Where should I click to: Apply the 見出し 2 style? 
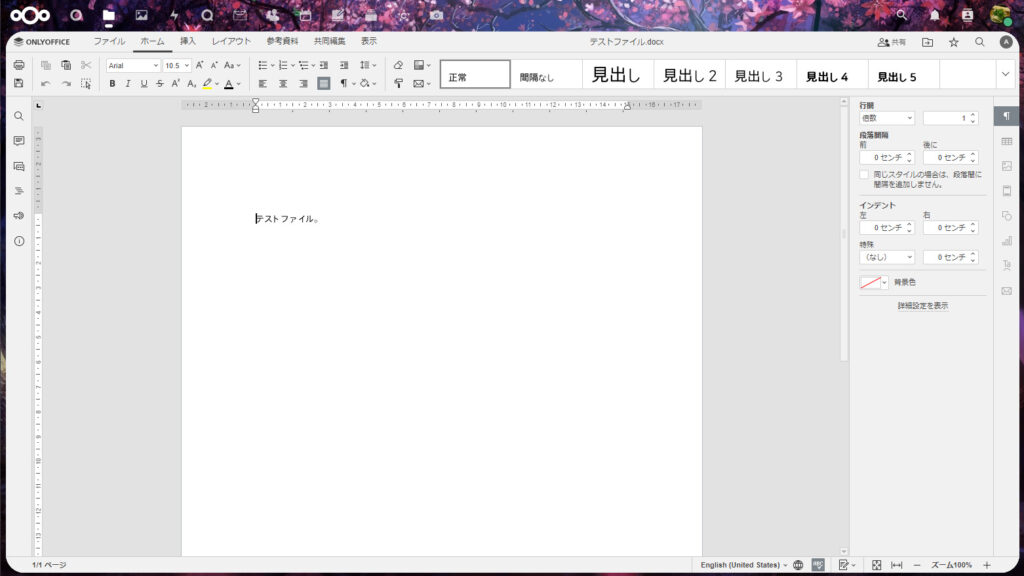tap(690, 75)
